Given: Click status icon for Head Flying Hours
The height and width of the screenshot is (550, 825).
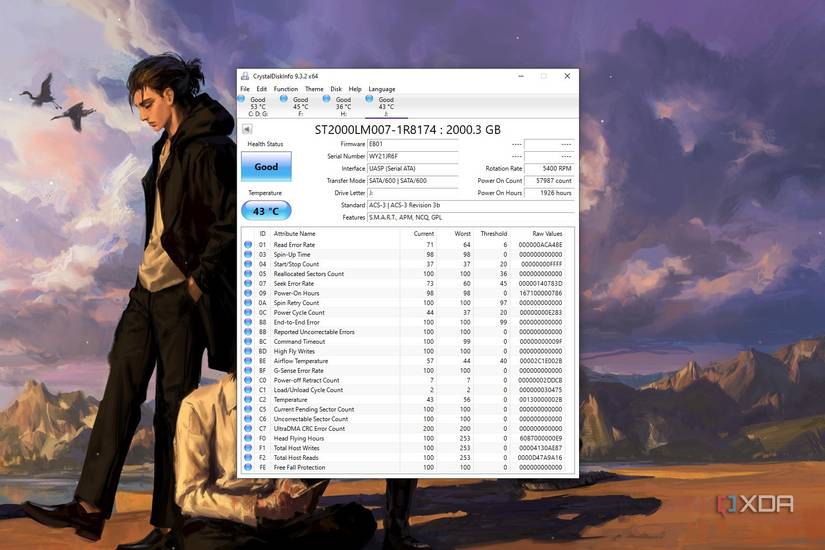Looking at the screenshot, I should pos(248,438).
